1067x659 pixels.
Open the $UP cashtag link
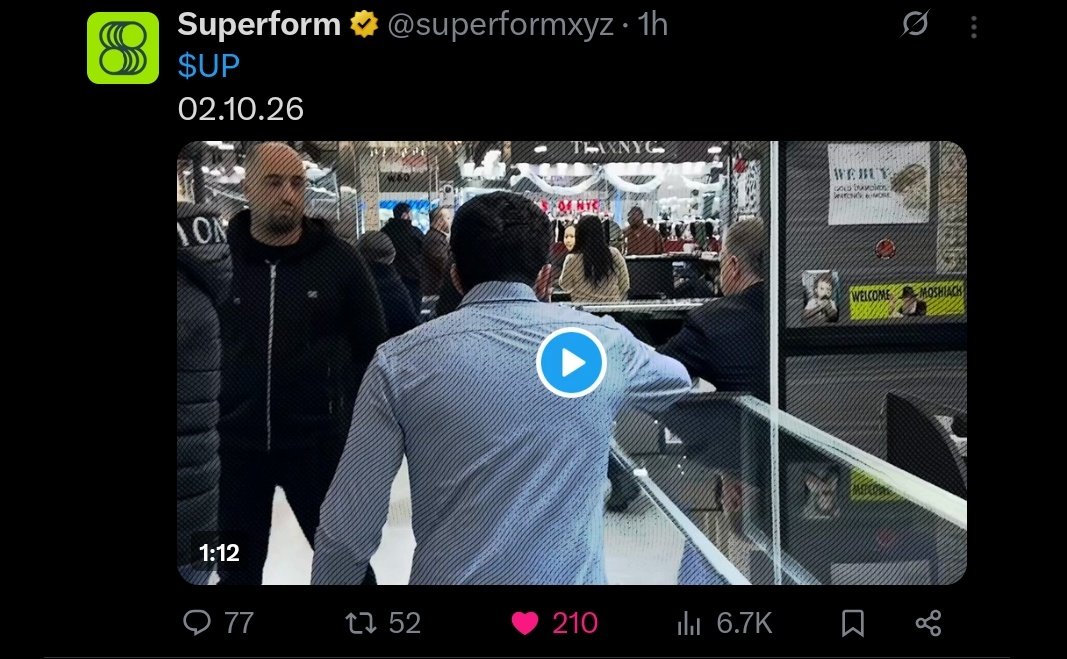(209, 66)
